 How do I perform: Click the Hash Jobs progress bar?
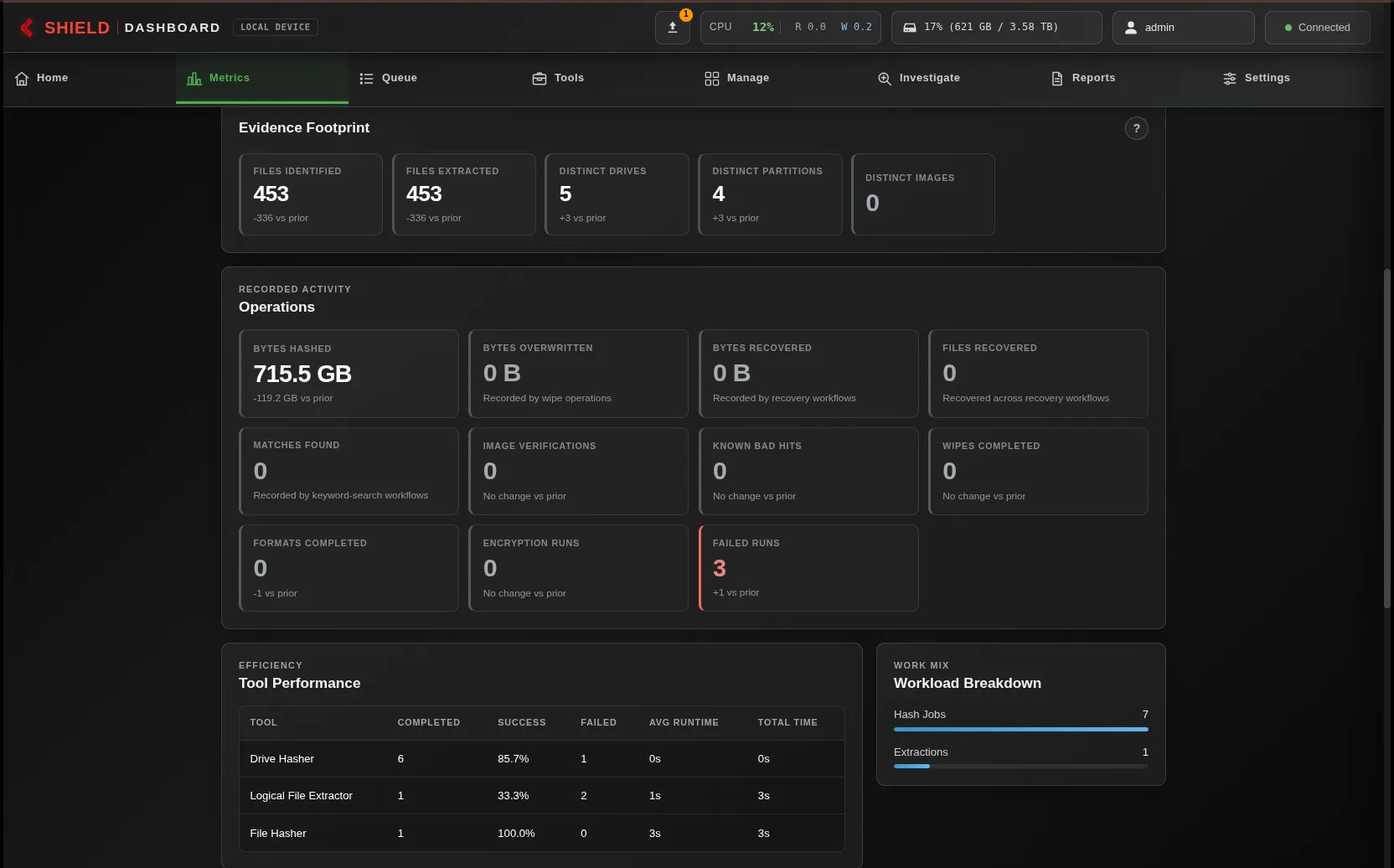(x=1020, y=729)
